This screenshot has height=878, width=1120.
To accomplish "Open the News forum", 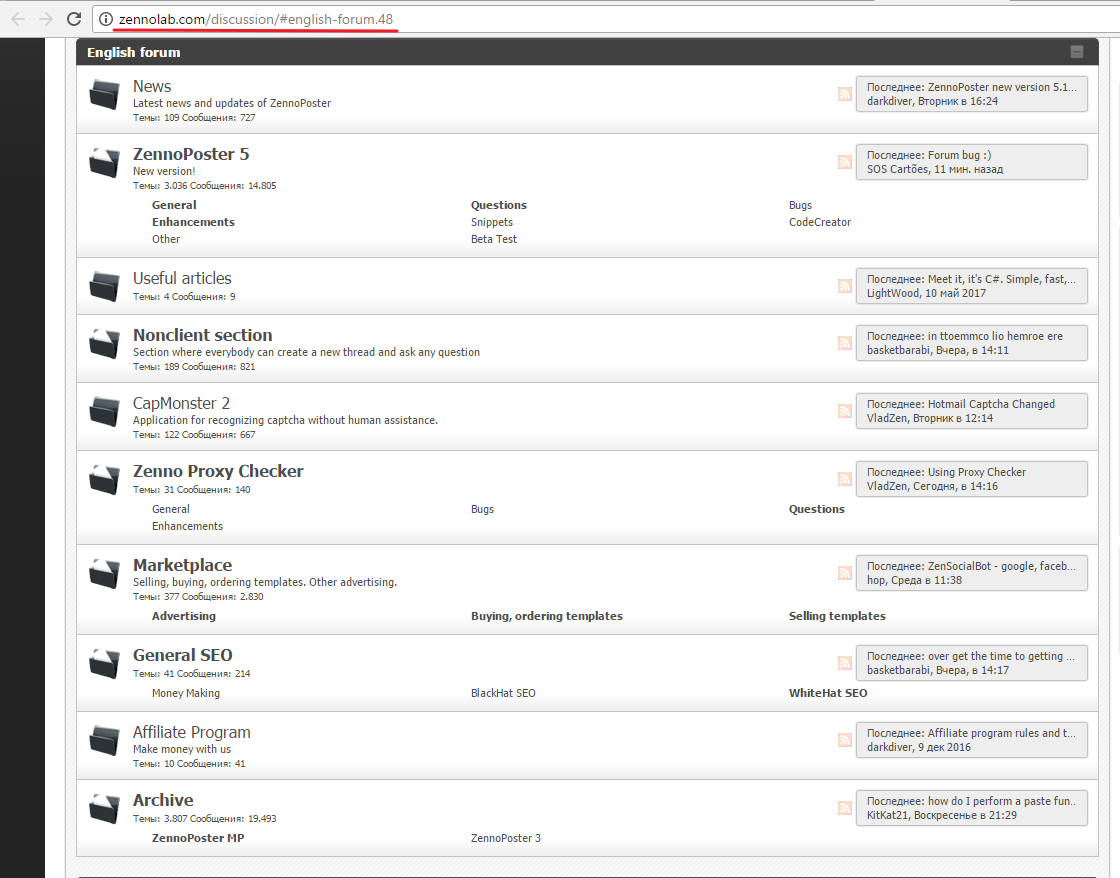I will point(151,86).
